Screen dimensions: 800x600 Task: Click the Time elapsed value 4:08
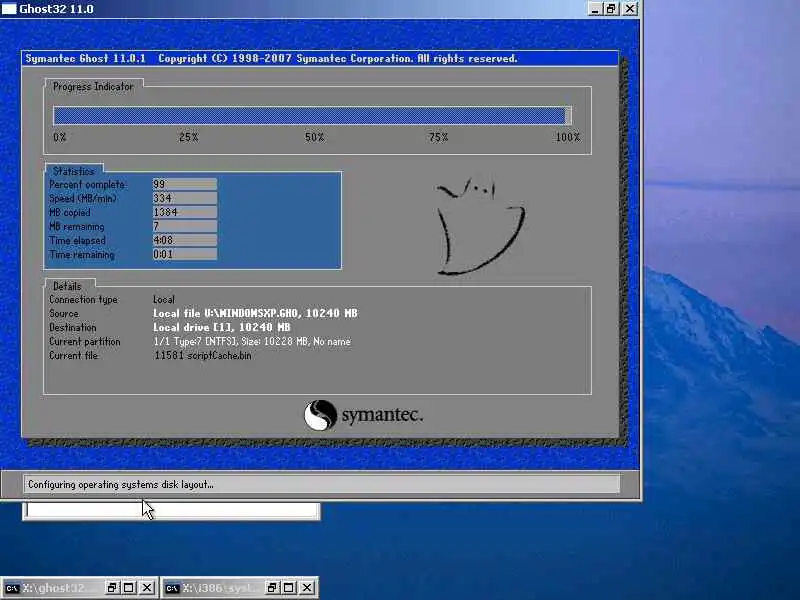pyautogui.click(x=185, y=240)
